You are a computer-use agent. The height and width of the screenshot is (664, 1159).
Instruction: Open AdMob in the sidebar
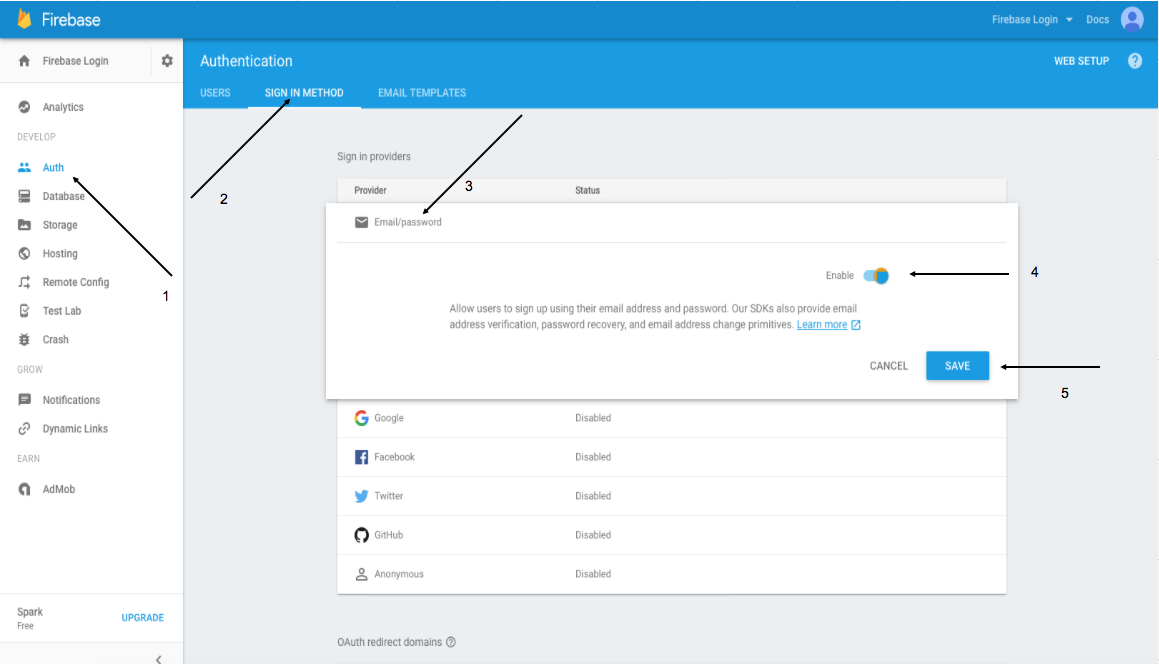click(x=58, y=489)
